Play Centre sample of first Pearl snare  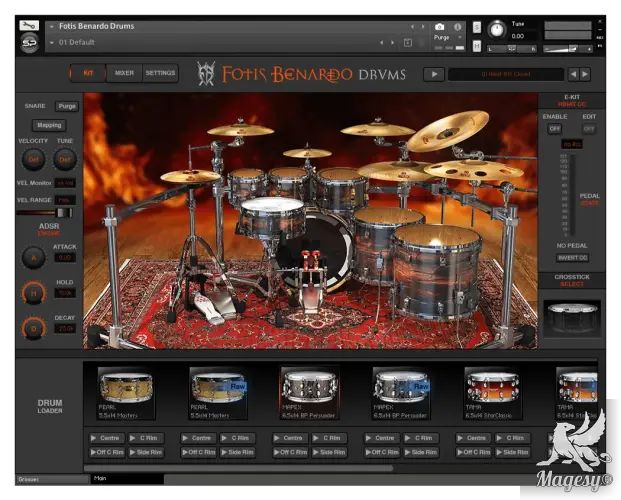[x=106, y=438]
